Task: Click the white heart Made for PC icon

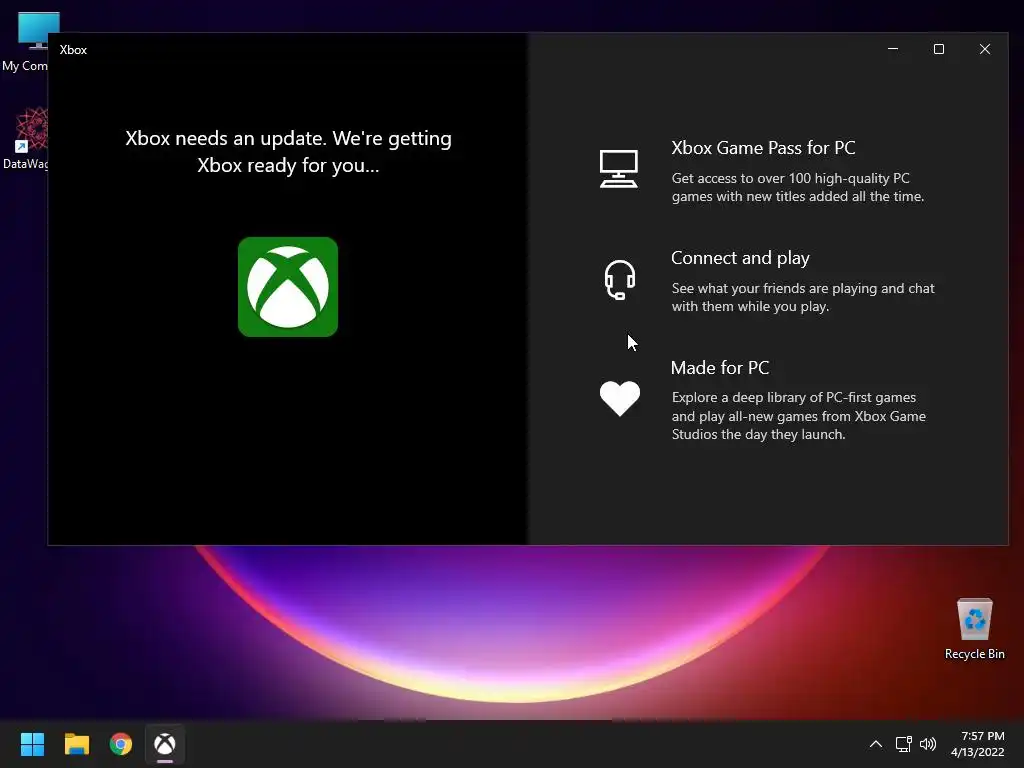Action: coord(620,398)
